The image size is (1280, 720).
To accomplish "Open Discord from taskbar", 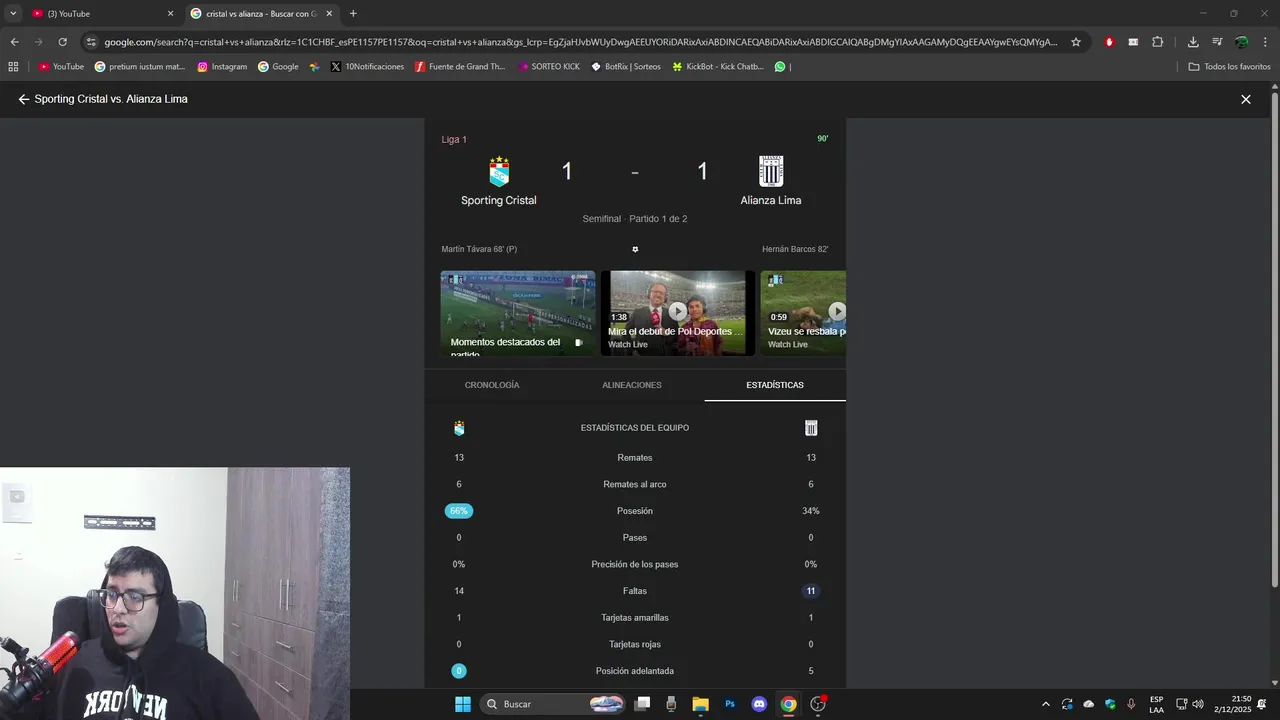I will (759, 704).
